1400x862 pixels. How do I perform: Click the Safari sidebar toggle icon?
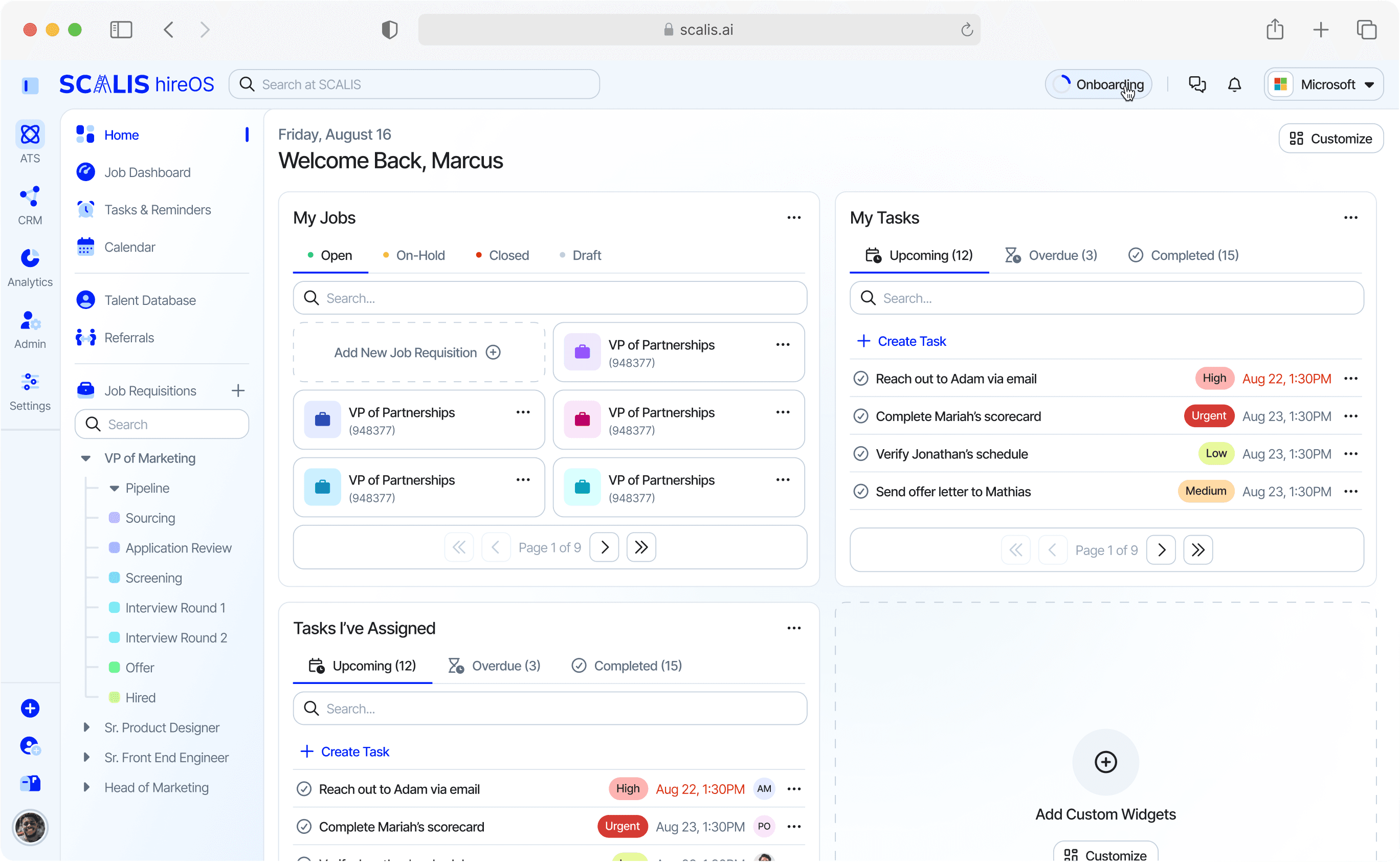121,30
